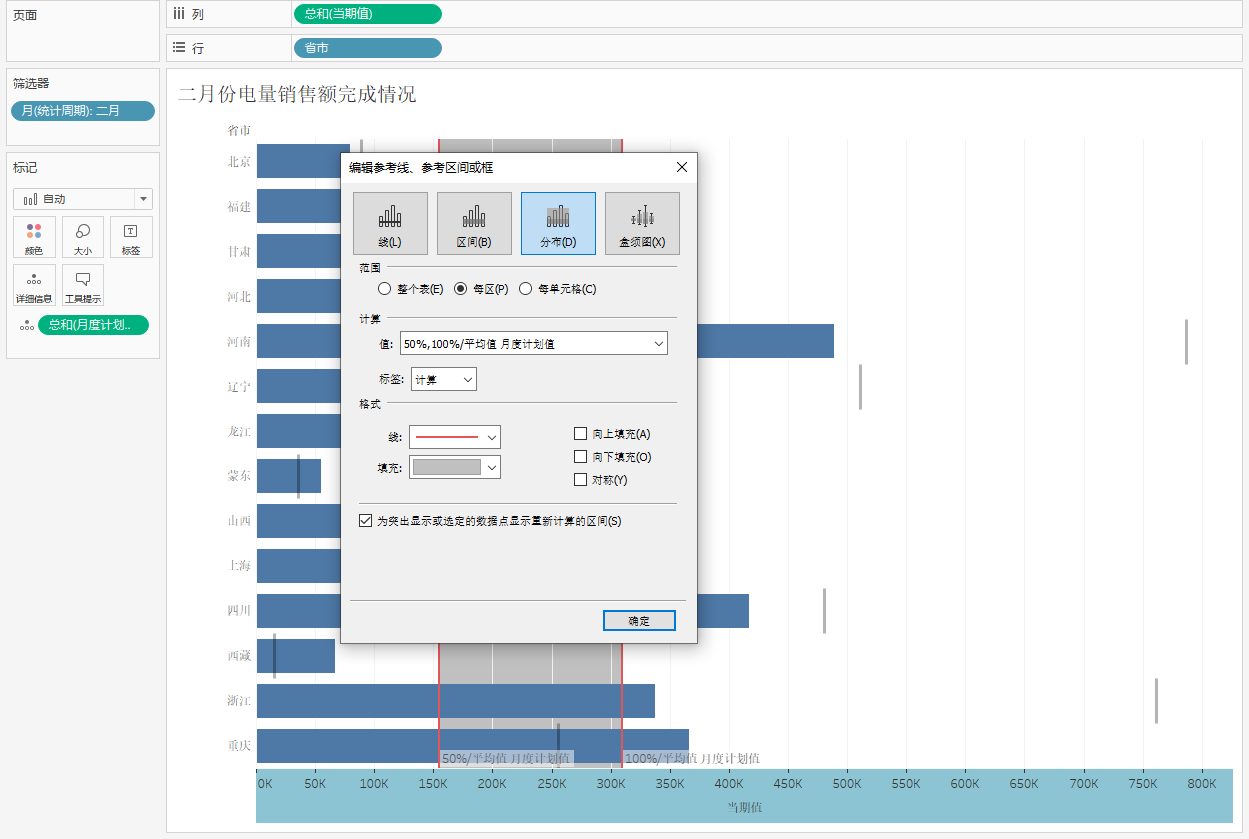Click 确定 to confirm the dialog
The image size is (1249, 839).
[639, 621]
